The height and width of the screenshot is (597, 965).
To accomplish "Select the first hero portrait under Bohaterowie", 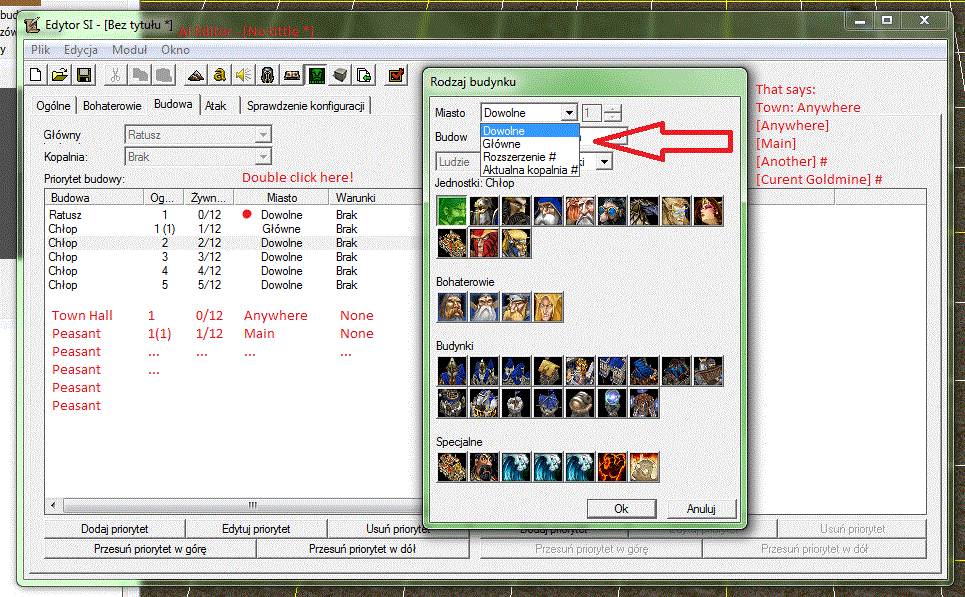I will [452, 307].
